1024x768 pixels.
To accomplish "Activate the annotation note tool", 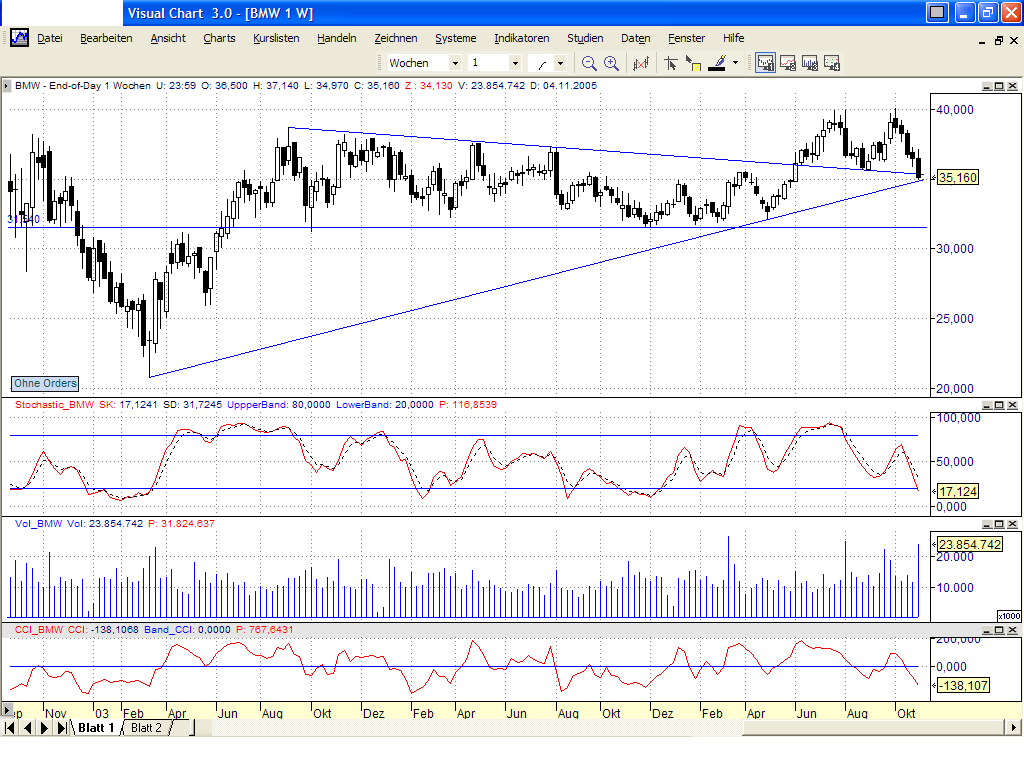I will click(692, 63).
